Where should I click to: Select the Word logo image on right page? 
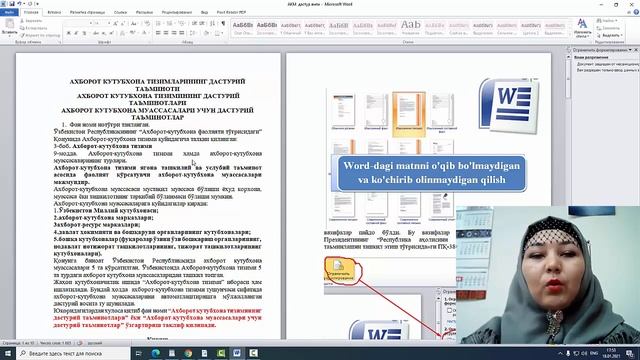(x=509, y=106)
